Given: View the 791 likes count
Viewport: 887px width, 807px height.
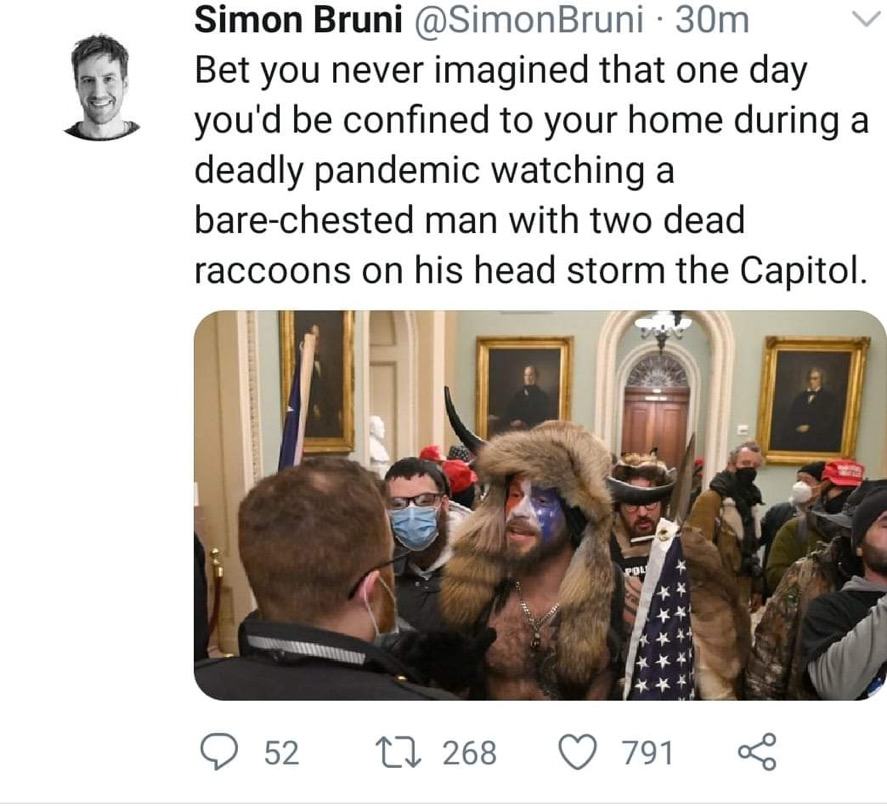Looking at the screenshot, I should [x=647, y=753].
